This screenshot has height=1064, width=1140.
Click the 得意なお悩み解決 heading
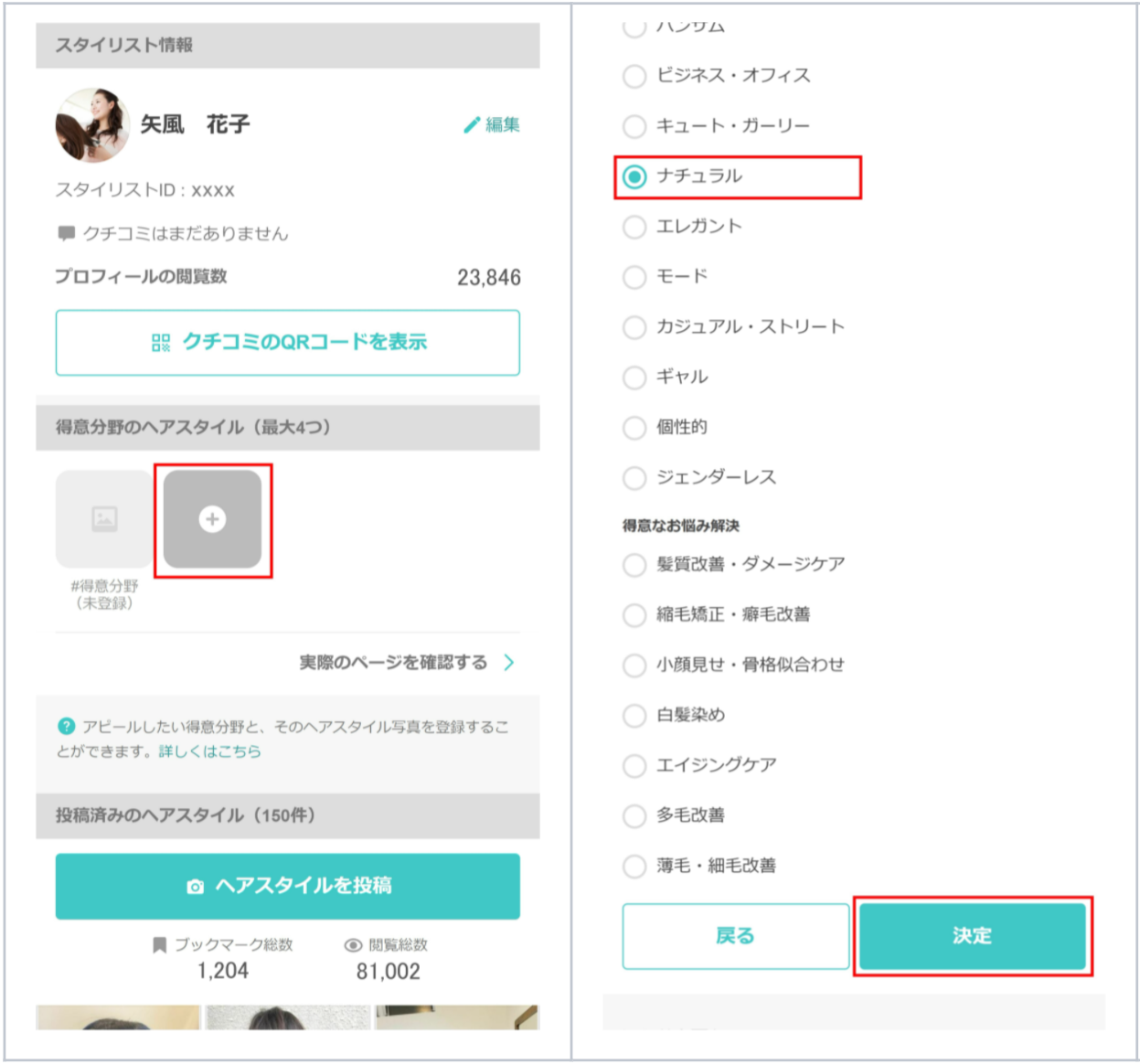pyautogui.click(x=681, y=526)
